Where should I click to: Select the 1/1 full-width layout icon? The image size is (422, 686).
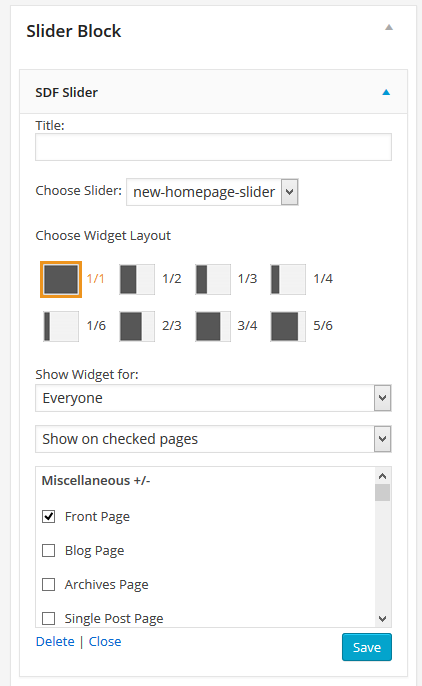coord(61,279)
